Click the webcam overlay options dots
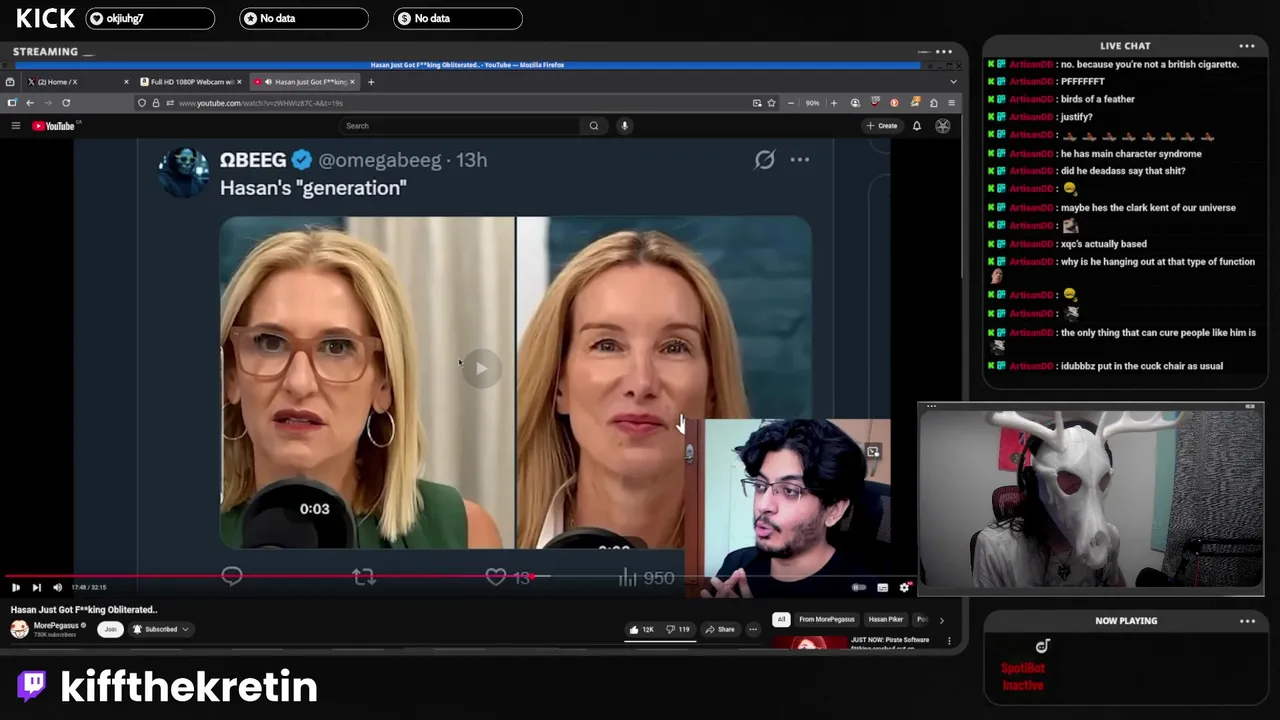Screen dimensions: 1280x720 click(x=930, y=406)
